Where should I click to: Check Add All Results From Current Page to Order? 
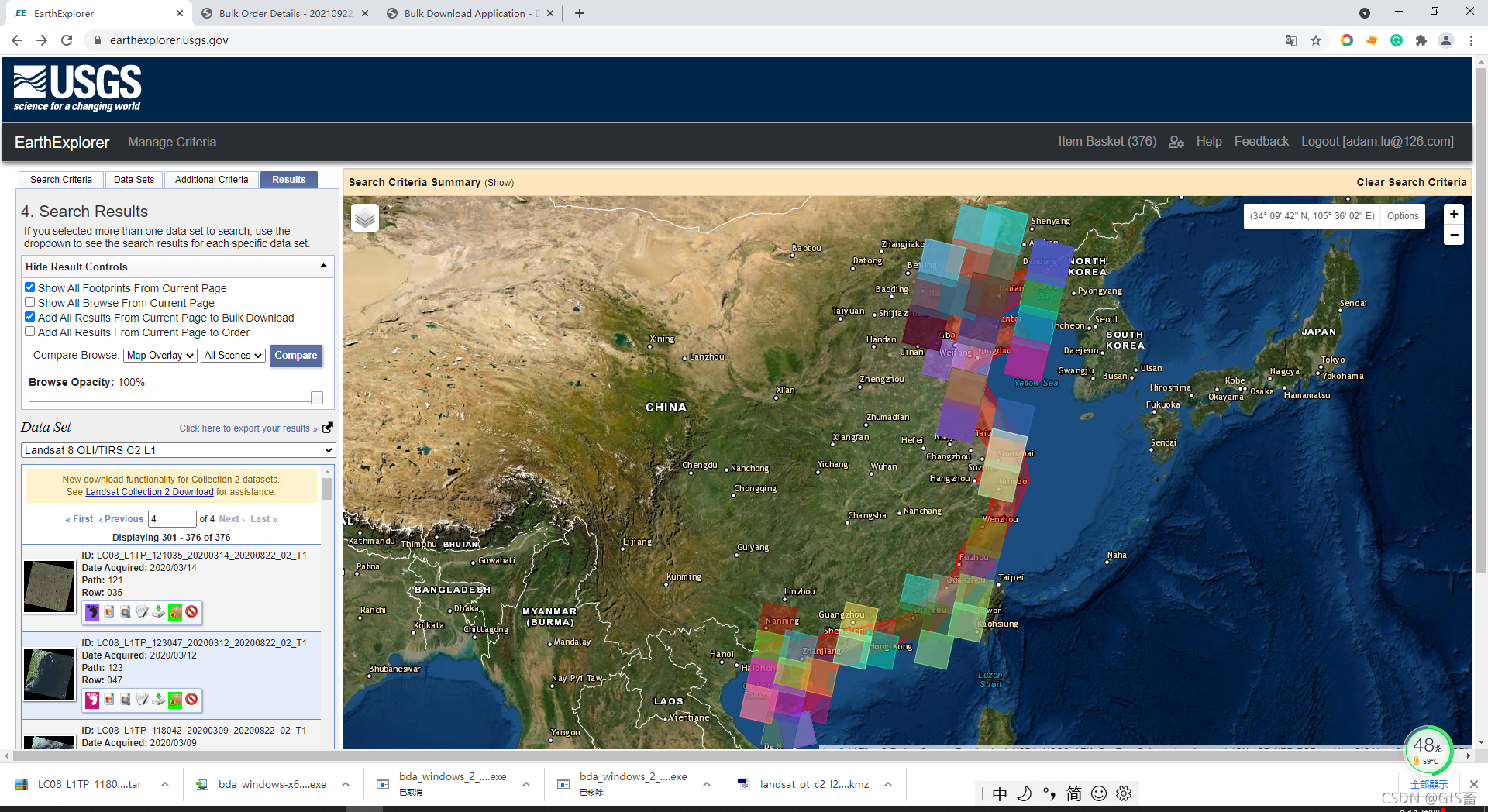(x=30, y=332)
